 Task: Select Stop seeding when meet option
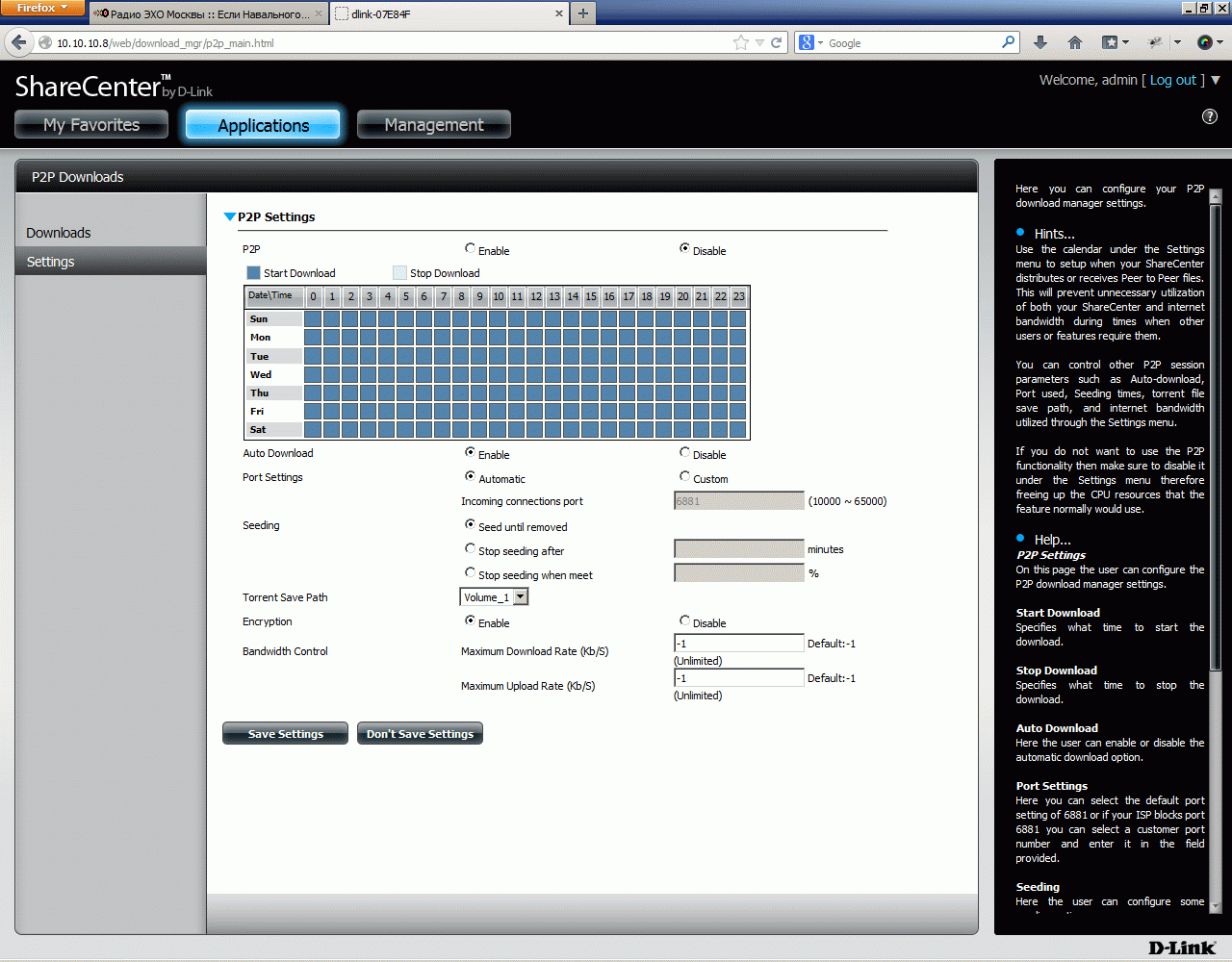470,572
